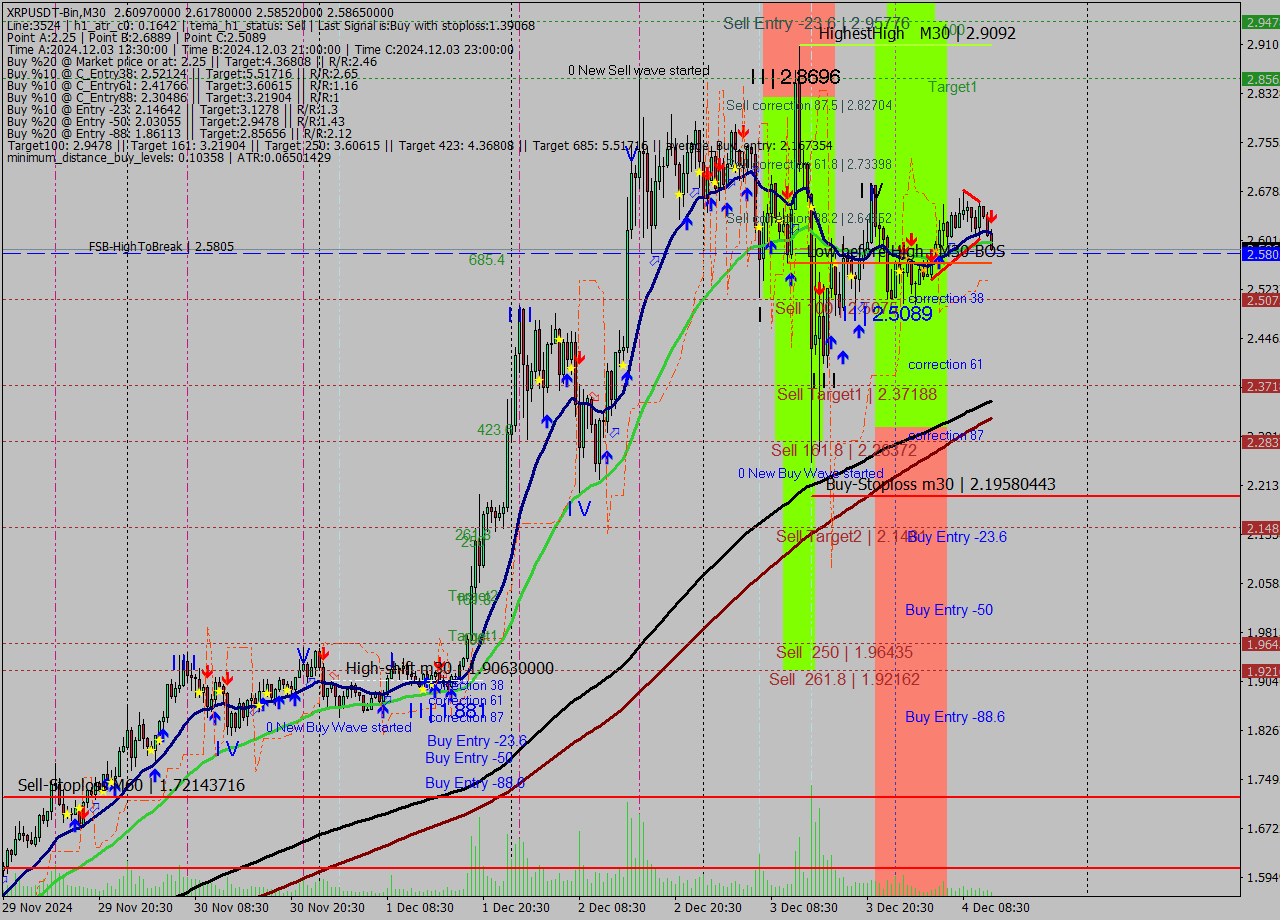
Task: Click the blue 2.580 current price tag
Action: (x=1260, y=254)
